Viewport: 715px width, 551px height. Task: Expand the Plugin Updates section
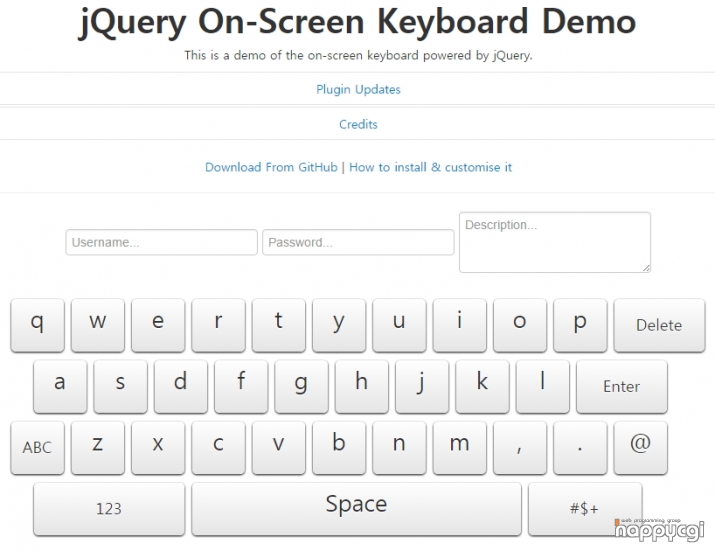tap(358, 89)
